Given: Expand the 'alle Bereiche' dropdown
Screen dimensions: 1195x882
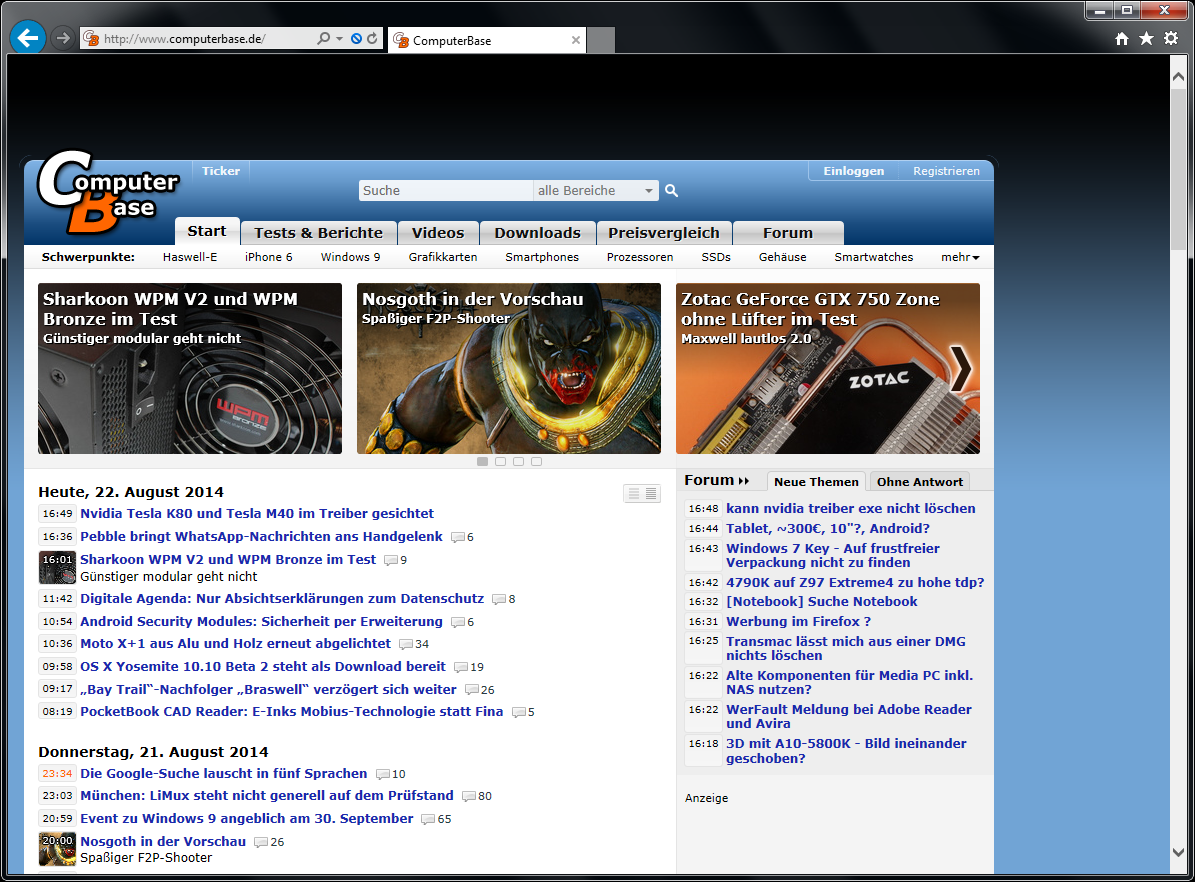Looking at the screenshot, I should [x=595, y=191].
